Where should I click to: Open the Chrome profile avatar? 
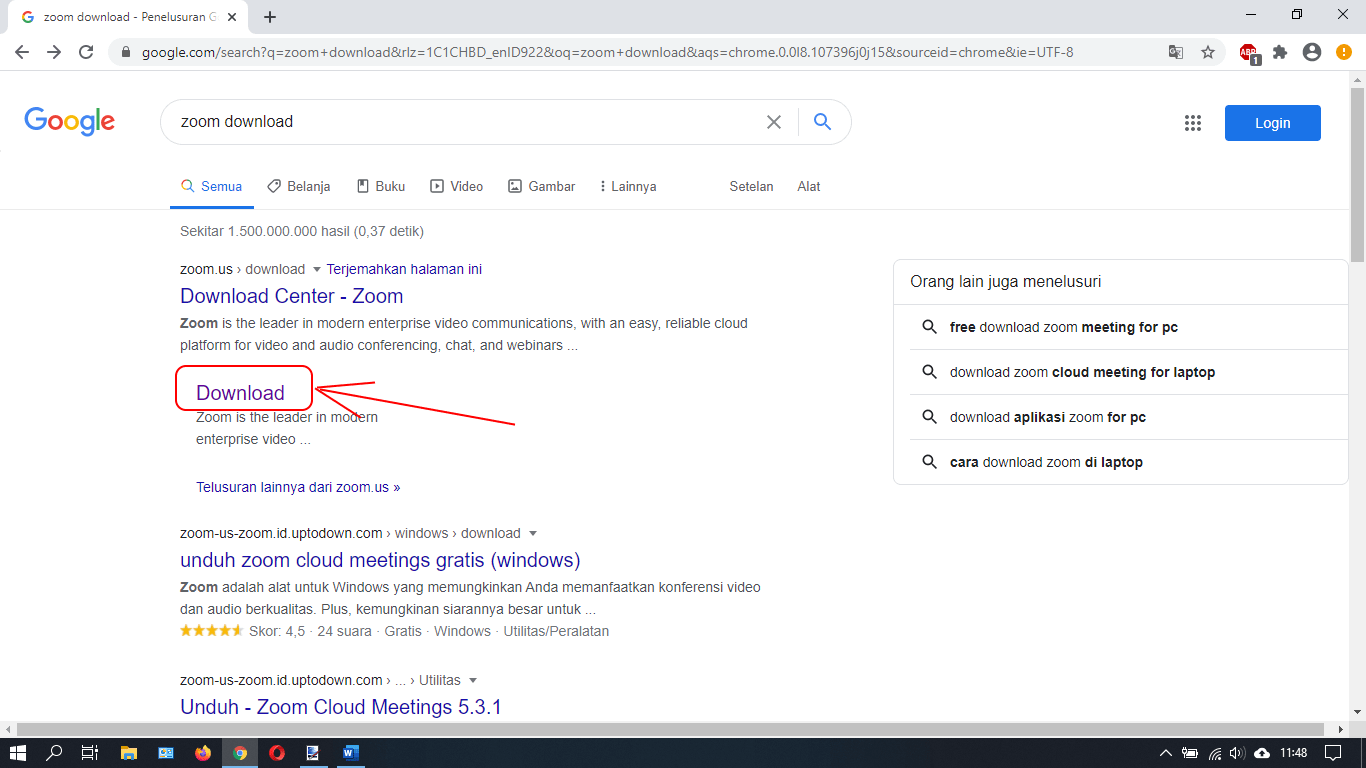(1312, 52)
